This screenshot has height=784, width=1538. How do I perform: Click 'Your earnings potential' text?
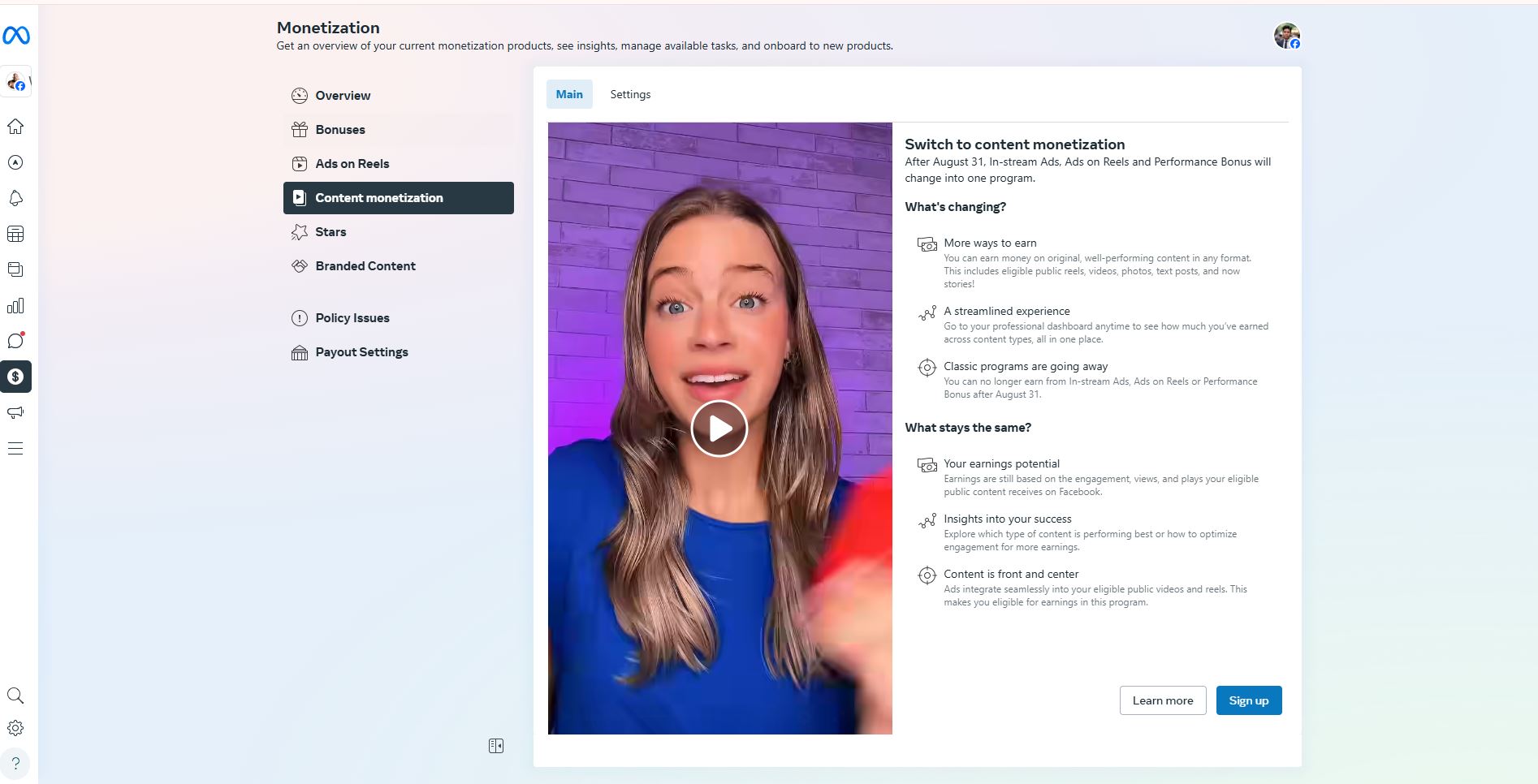(1001, 463)
